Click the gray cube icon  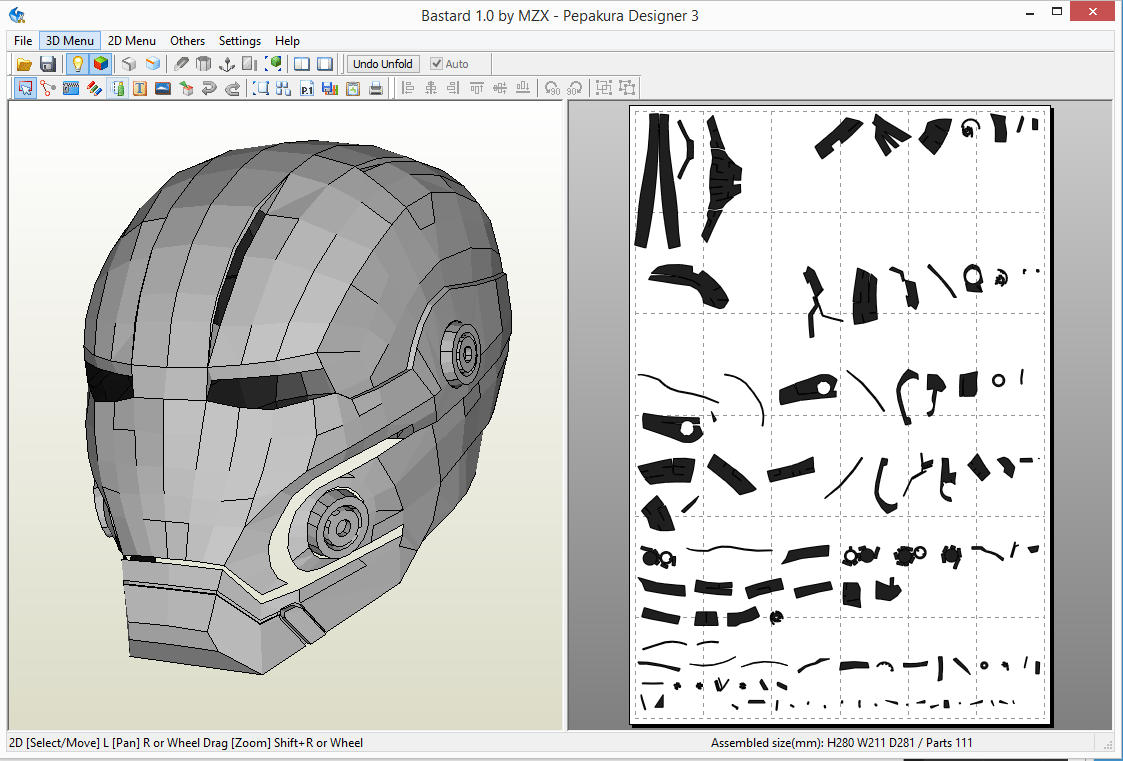coord(129,64)
